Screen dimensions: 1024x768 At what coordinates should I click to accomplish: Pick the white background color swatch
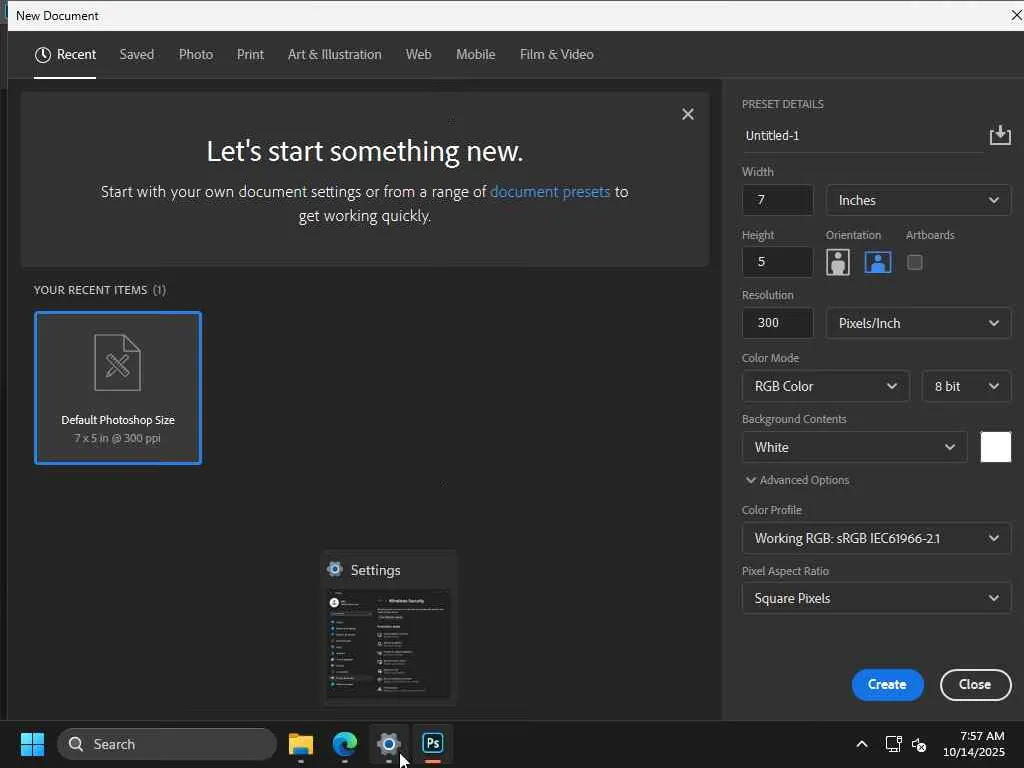pyautogui.click(x=995, y=447)
